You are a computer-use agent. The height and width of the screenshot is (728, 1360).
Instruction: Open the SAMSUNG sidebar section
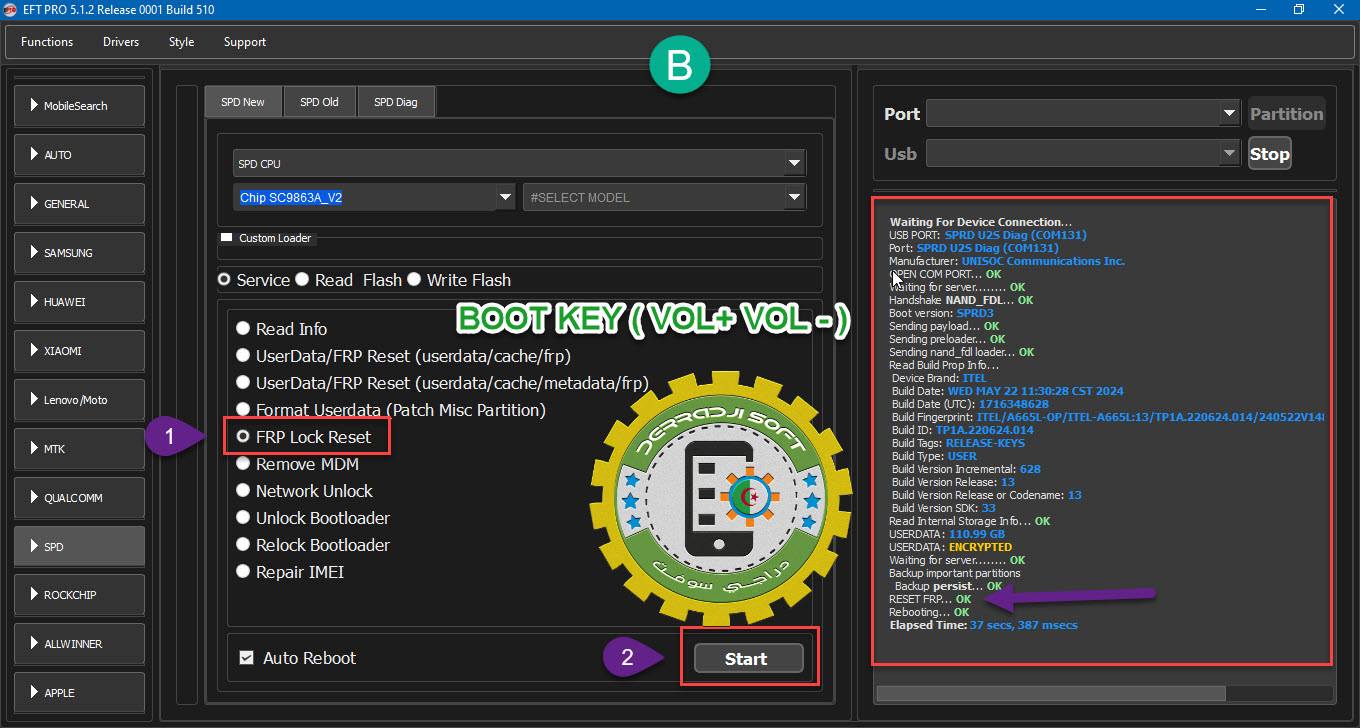(x=79, y=253)
